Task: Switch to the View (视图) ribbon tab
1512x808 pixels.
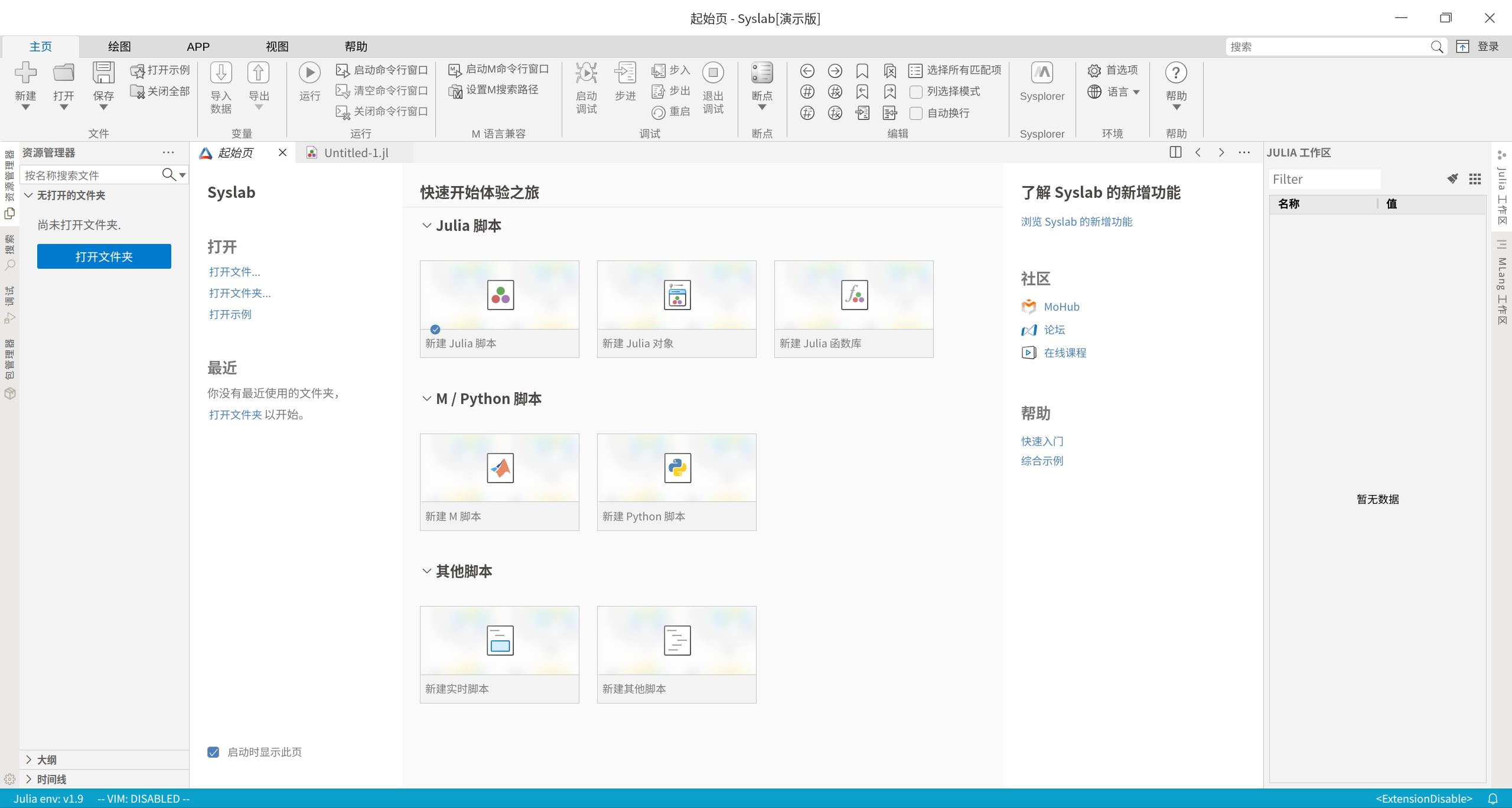Action: click(277, 46)
